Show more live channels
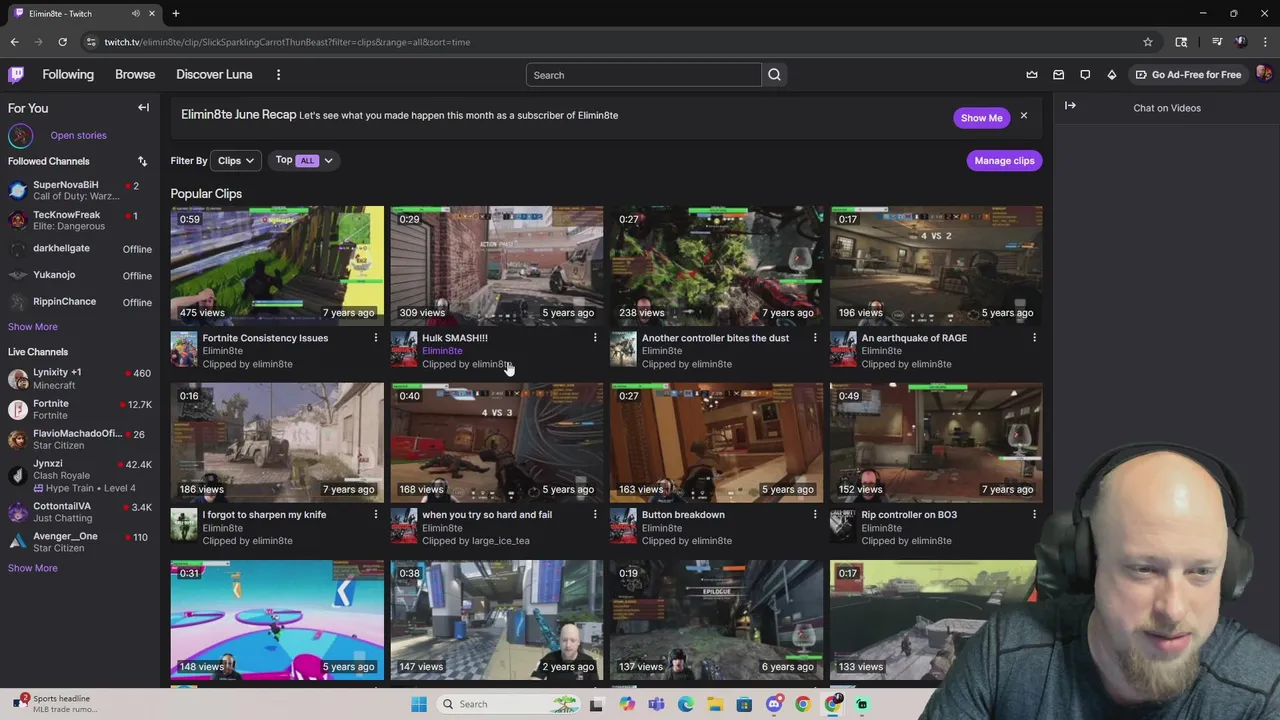 coord(33,568)
